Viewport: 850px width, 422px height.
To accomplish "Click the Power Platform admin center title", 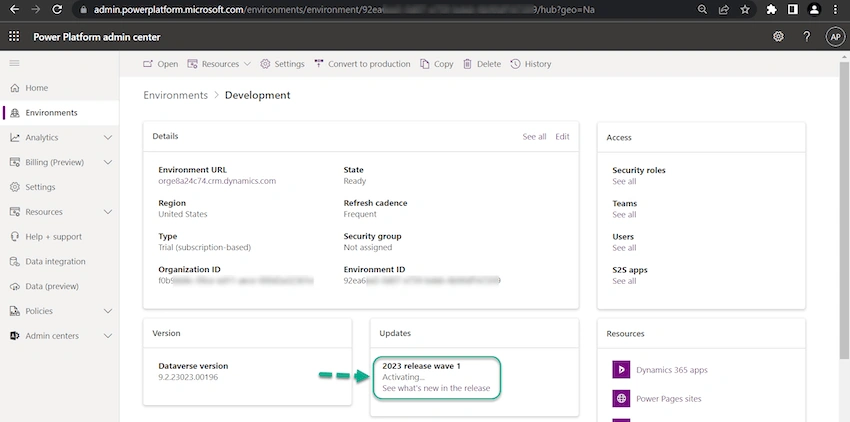I will point(96,37).
